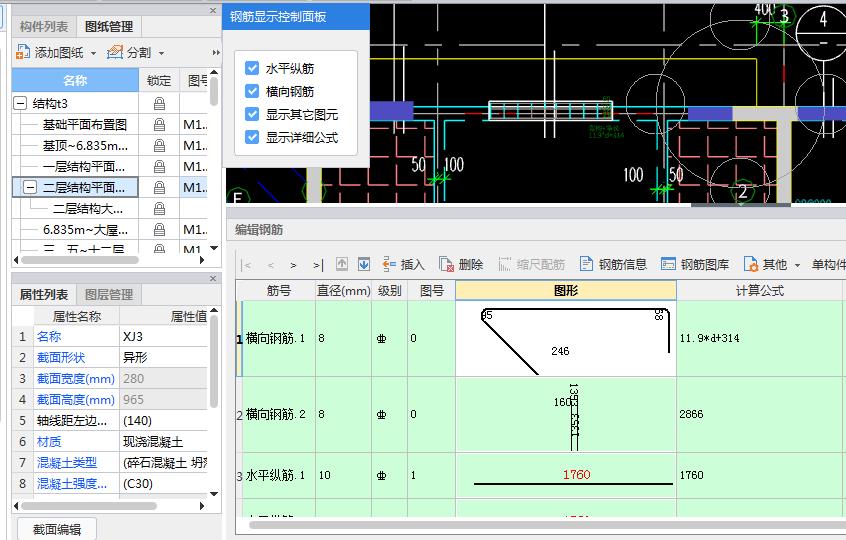Open 钢筋图库 library
This screenshot has height=540, width=846.
pyautogui.click(x=695, y=264)
